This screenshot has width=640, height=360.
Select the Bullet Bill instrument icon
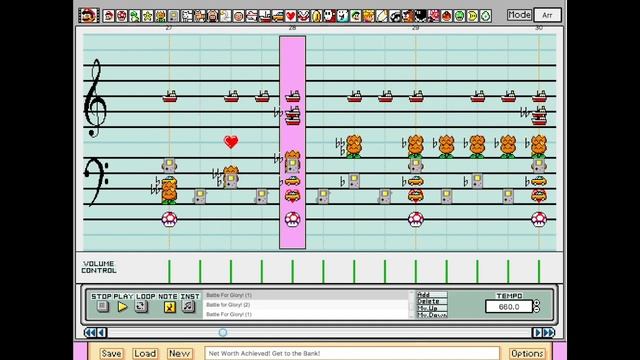pos(395,16)
